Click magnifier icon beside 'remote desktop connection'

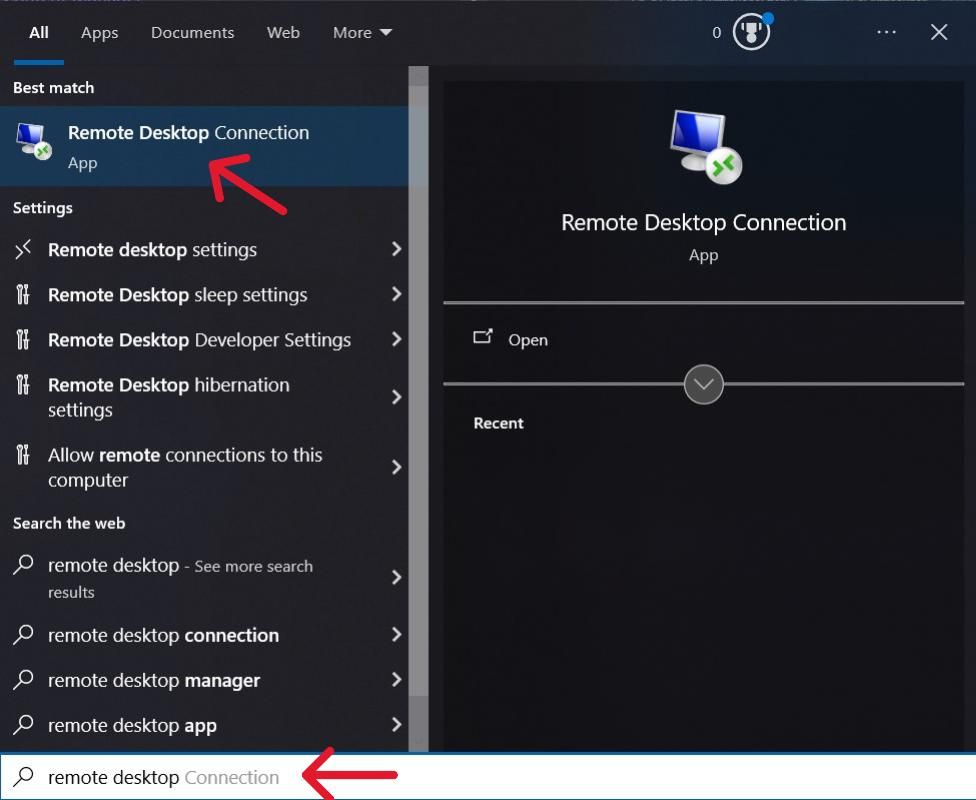tap(24, 634)
